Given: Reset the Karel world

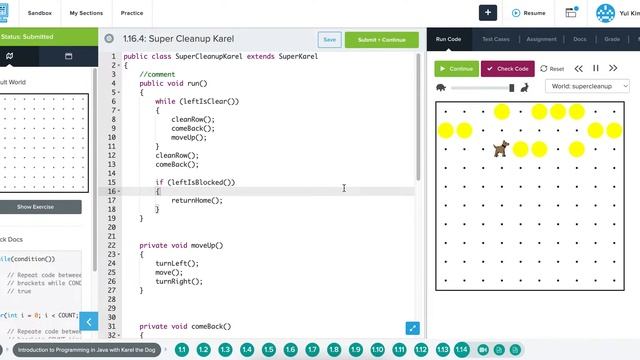Looking at the screenshot, I should click(552, 69).
